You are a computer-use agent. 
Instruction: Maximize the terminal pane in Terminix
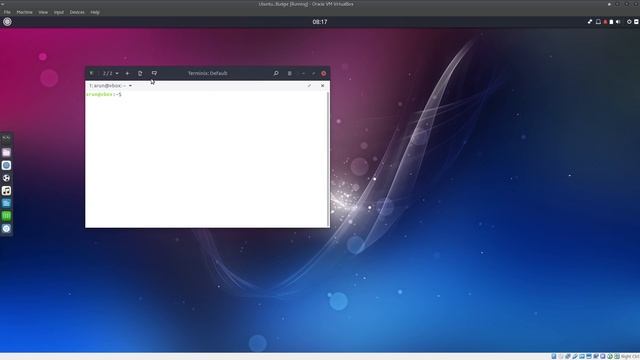coord(309,86)
